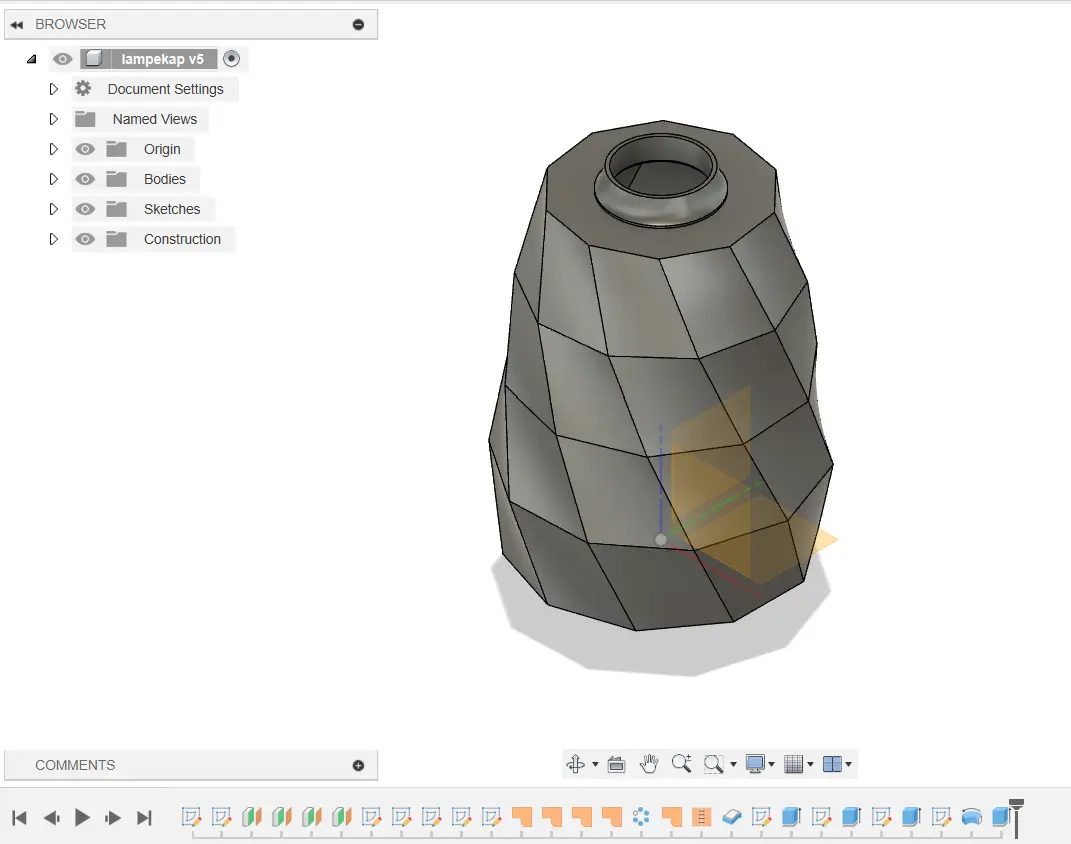Select the last offset plane feature in timeline

pyautogui.click(x=342, y=817)
